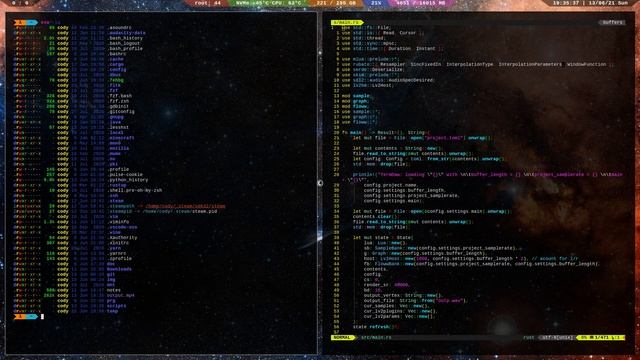Click the 'mod sample;' line in vim
This screenshot has width=640, height=360.
(x=356, y=96)
